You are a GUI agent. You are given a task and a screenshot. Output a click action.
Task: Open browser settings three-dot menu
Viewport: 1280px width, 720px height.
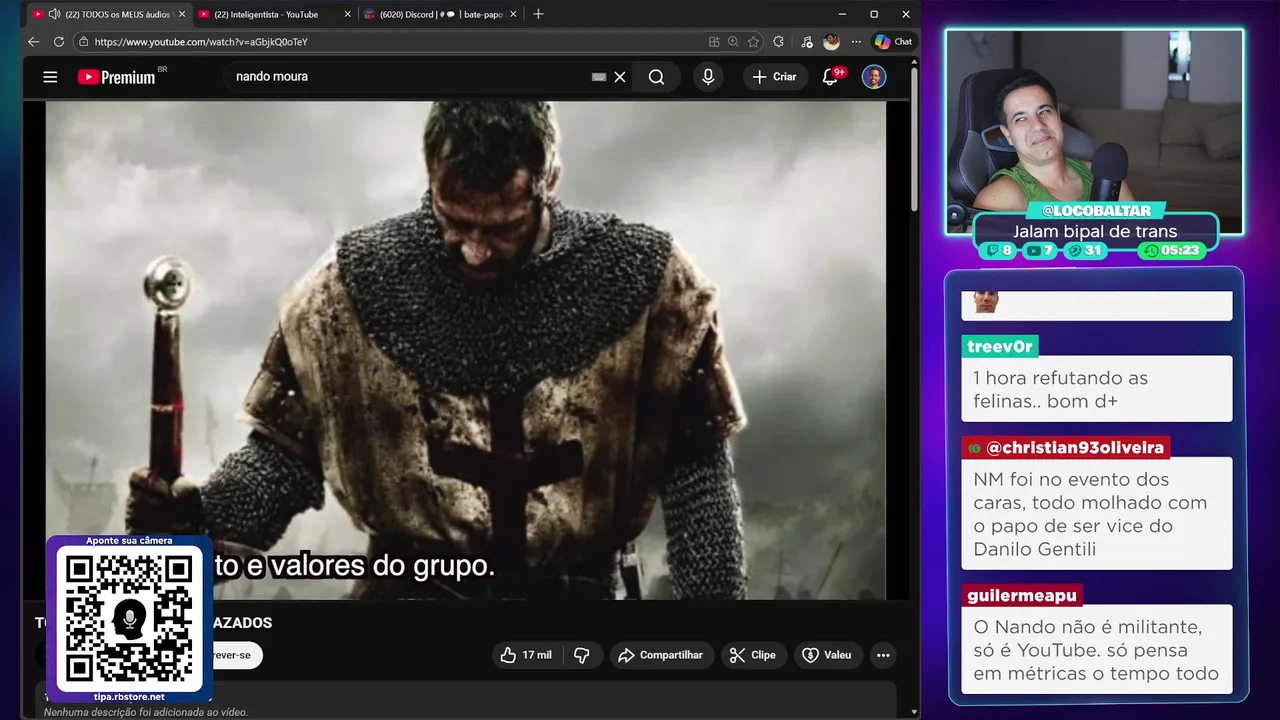pos(856,42)
